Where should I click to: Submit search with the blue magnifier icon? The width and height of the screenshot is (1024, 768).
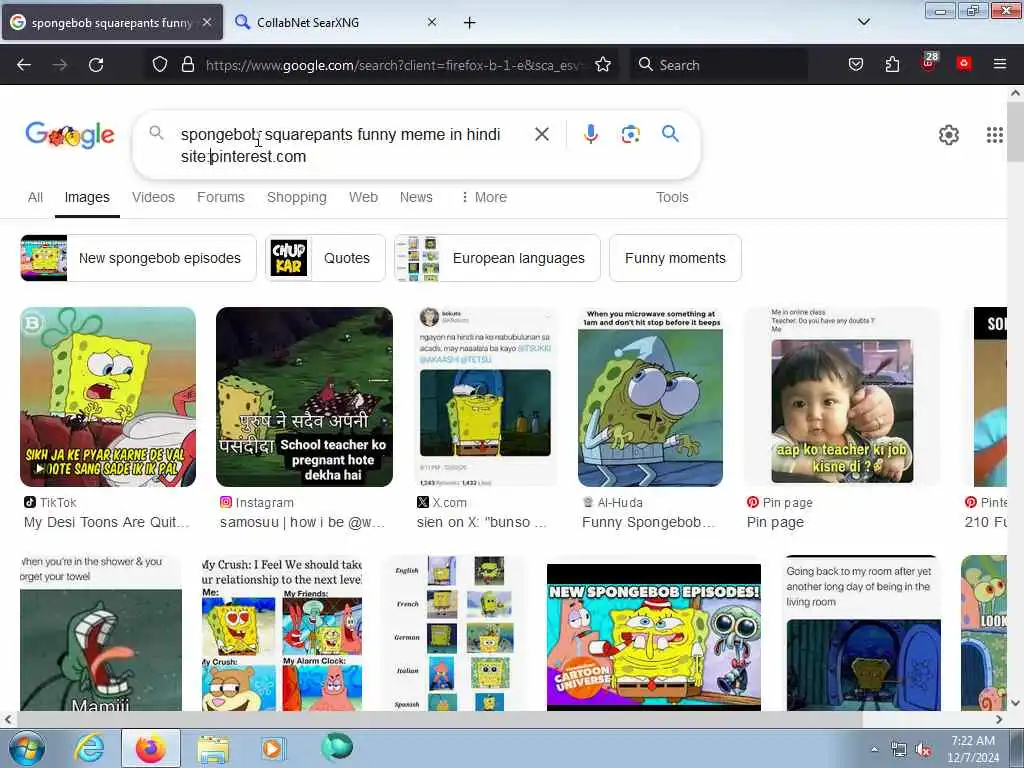[x=670, y=134]
